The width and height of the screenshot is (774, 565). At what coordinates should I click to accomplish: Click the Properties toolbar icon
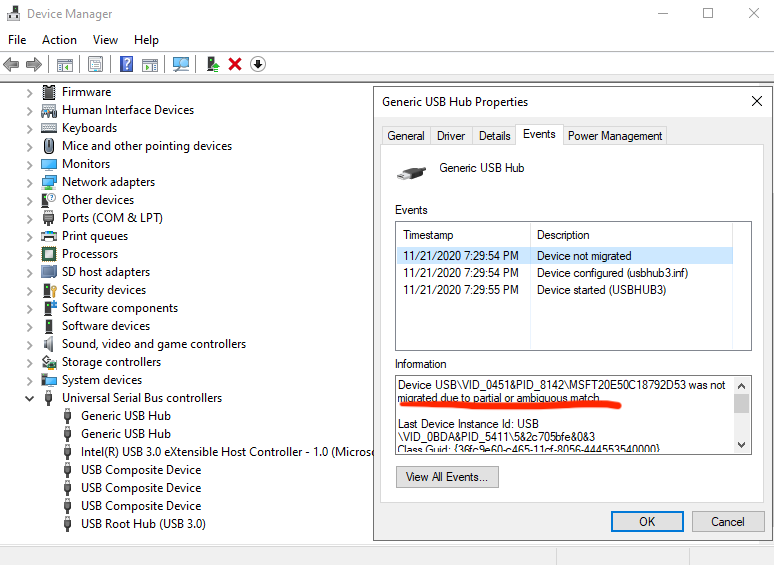pyautogui.click(x=95, y=64)
